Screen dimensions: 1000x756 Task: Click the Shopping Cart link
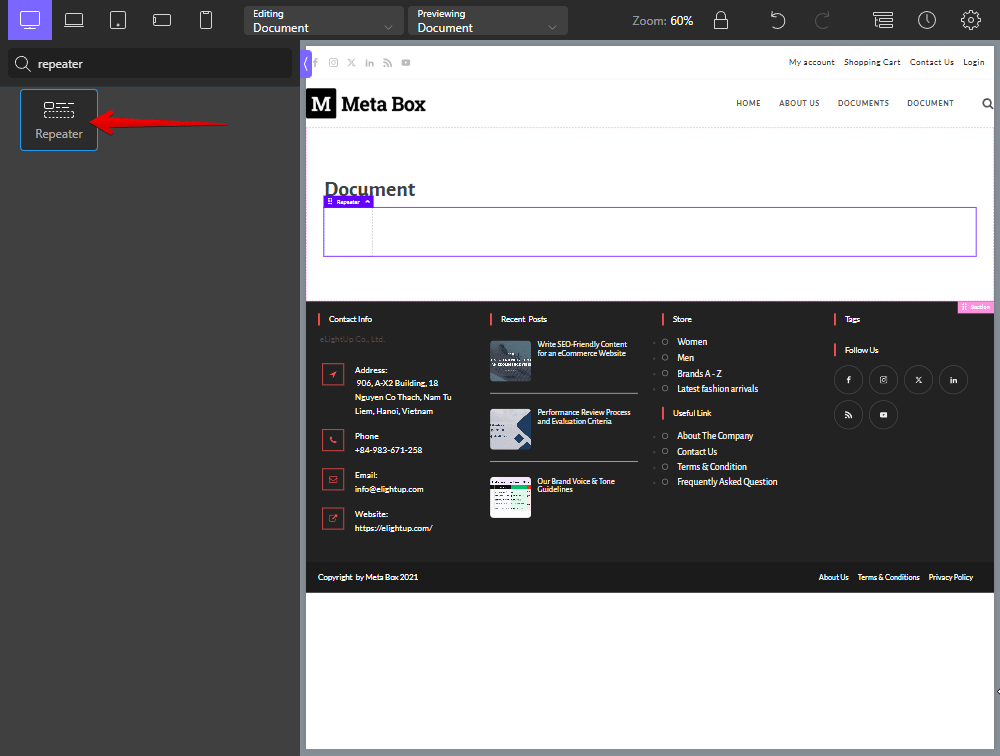pyautogui.click(x=871, y=62)
